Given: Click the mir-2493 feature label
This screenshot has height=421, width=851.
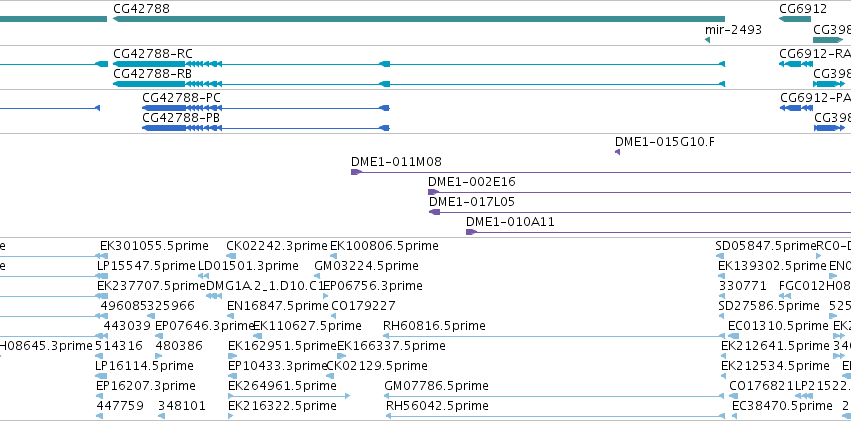Looking at the screenshot, I should 733,29.
